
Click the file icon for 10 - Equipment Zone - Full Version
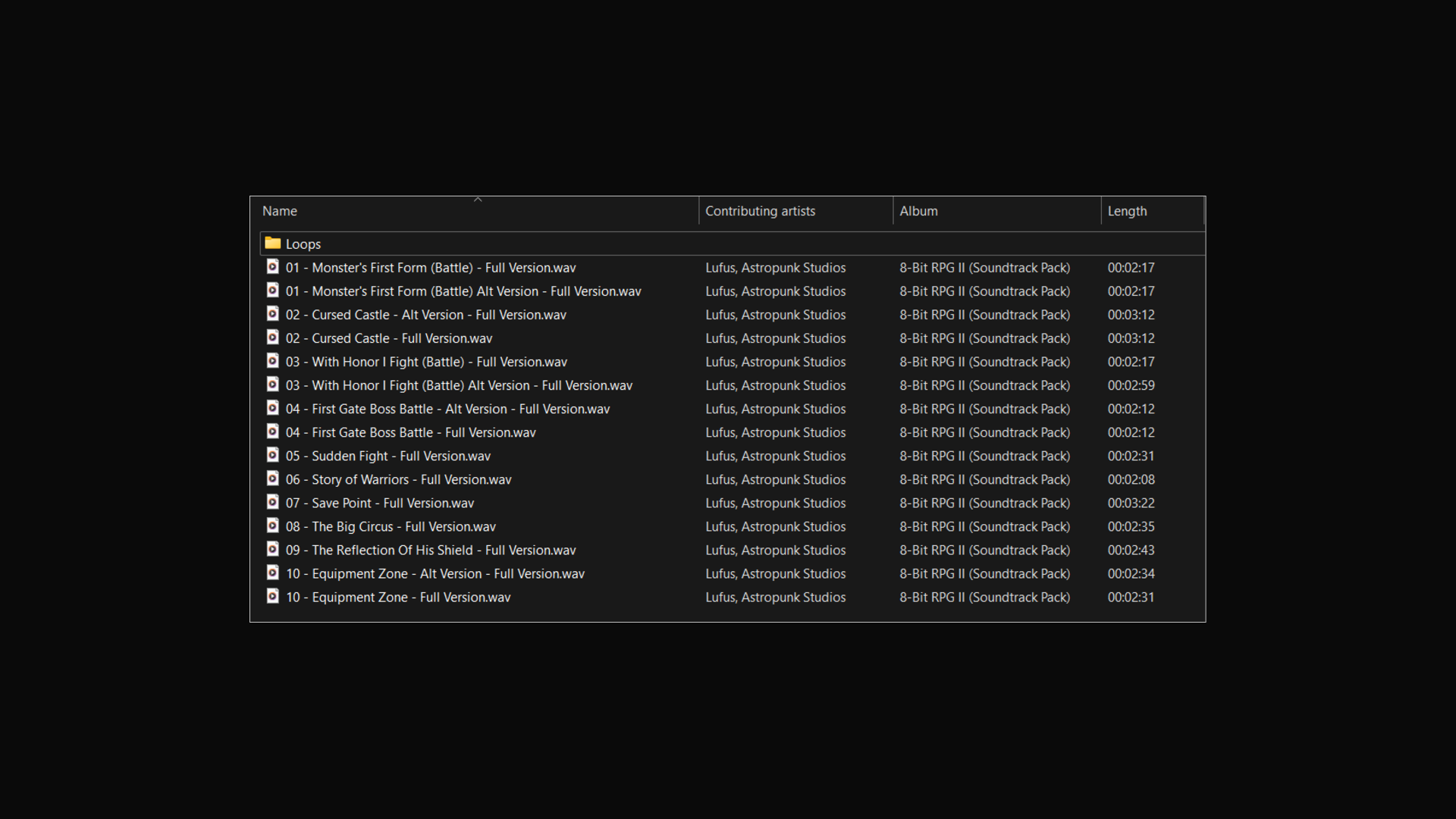tap(273, 596)
